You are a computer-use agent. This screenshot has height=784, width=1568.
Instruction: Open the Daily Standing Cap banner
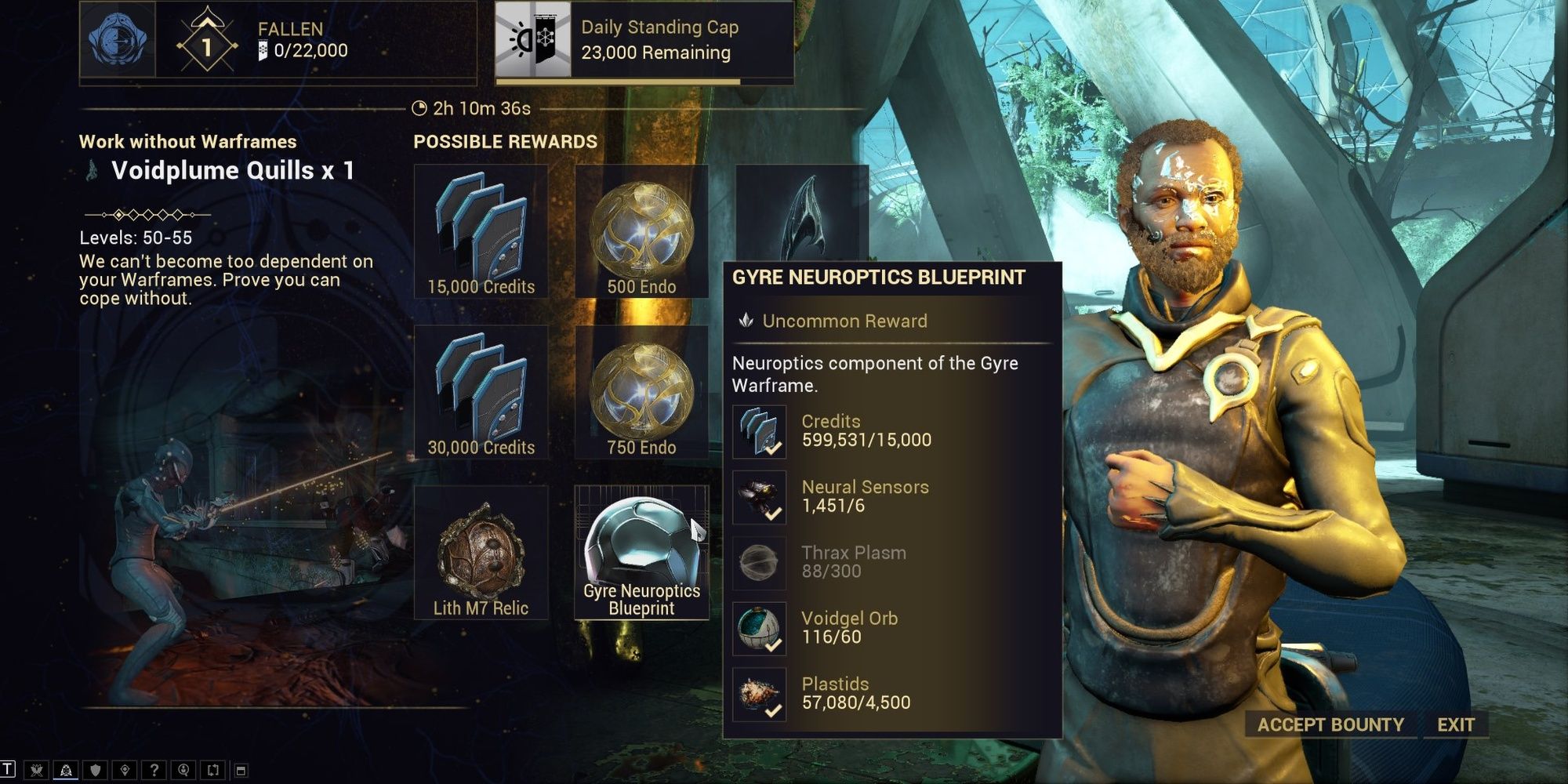[644, 40]
